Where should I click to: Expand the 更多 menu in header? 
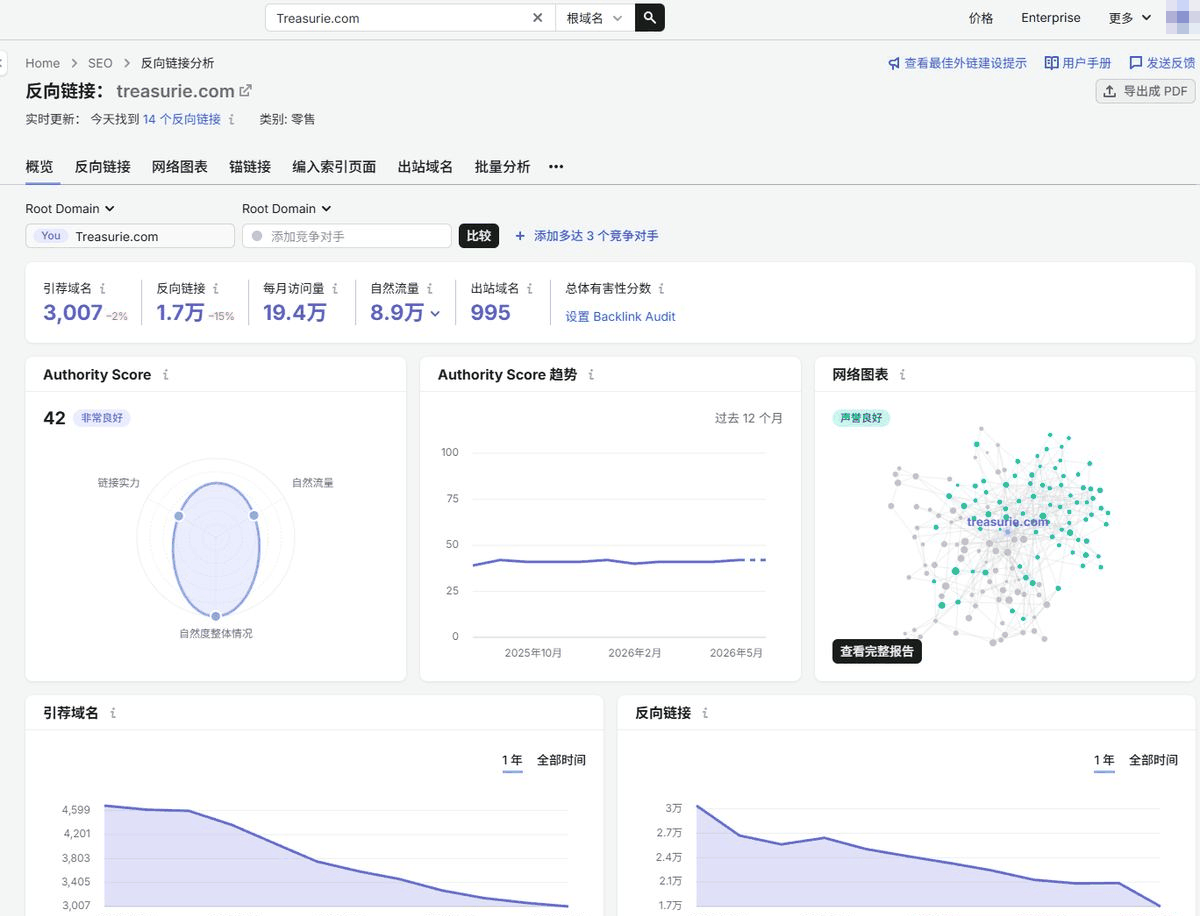pyautogui.click(x=1130, y=18)
